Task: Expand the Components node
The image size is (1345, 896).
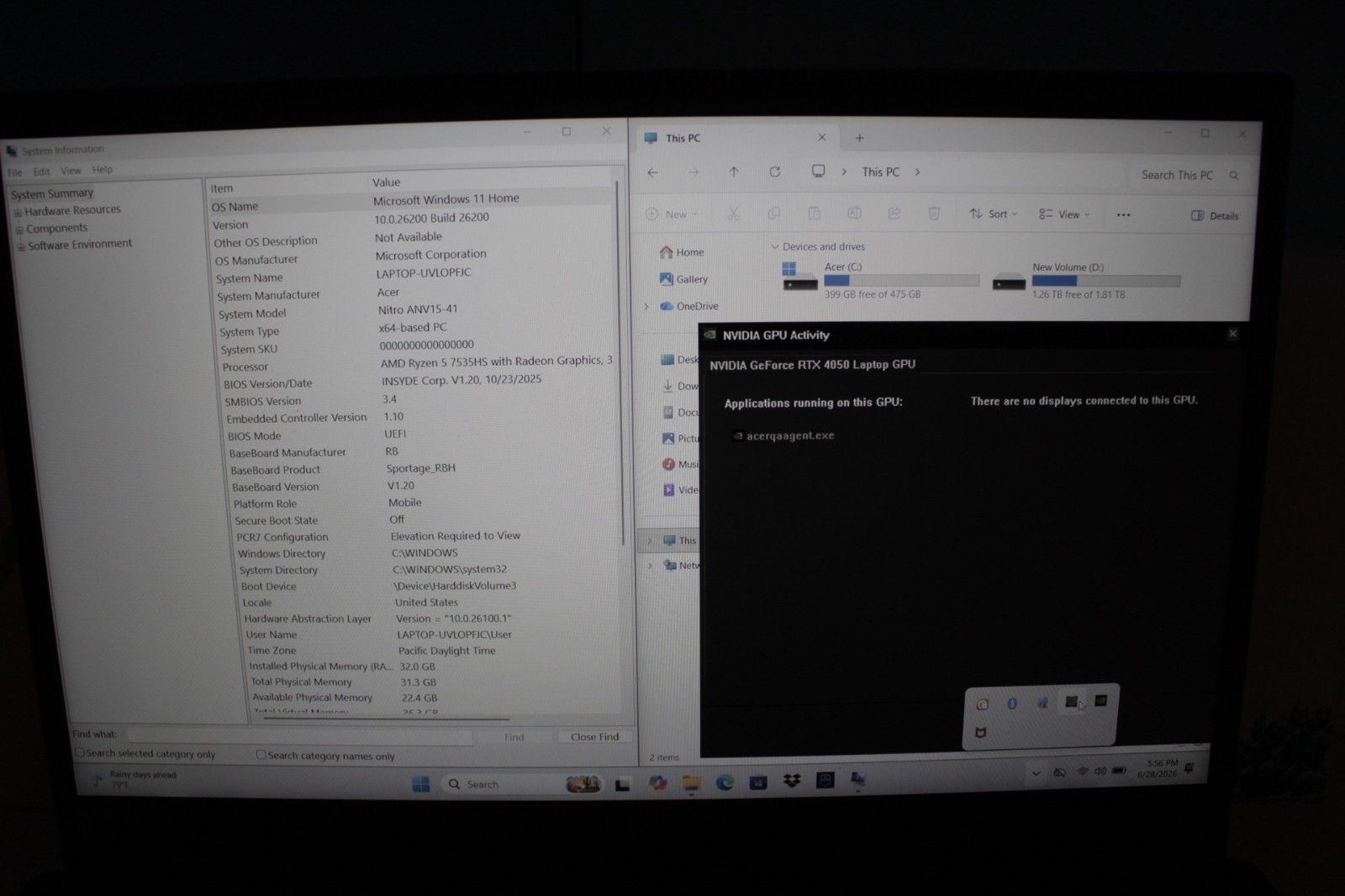Action: 19,229
